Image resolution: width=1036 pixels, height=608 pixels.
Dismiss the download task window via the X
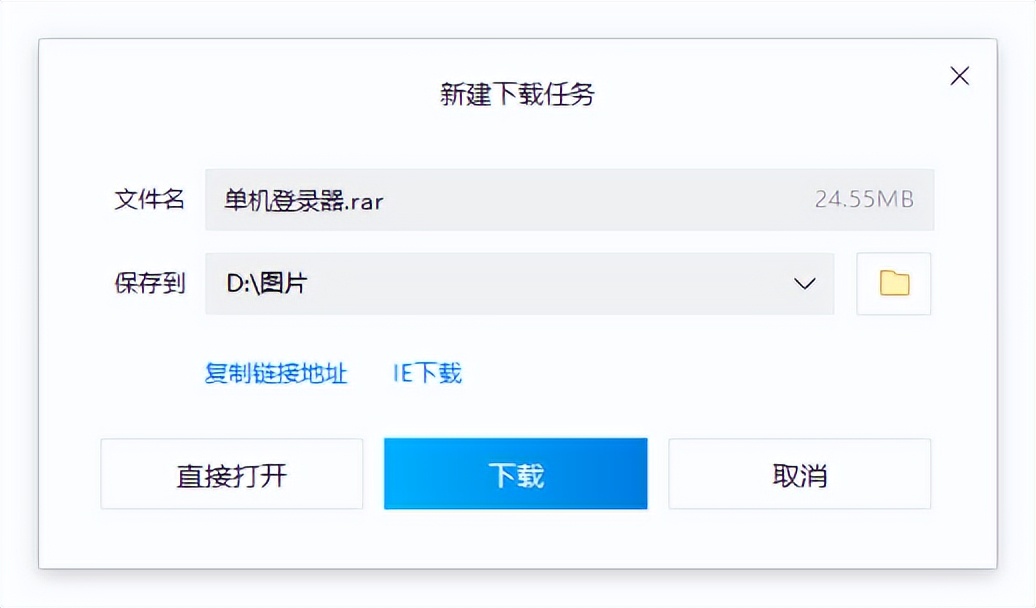(959, 75)
